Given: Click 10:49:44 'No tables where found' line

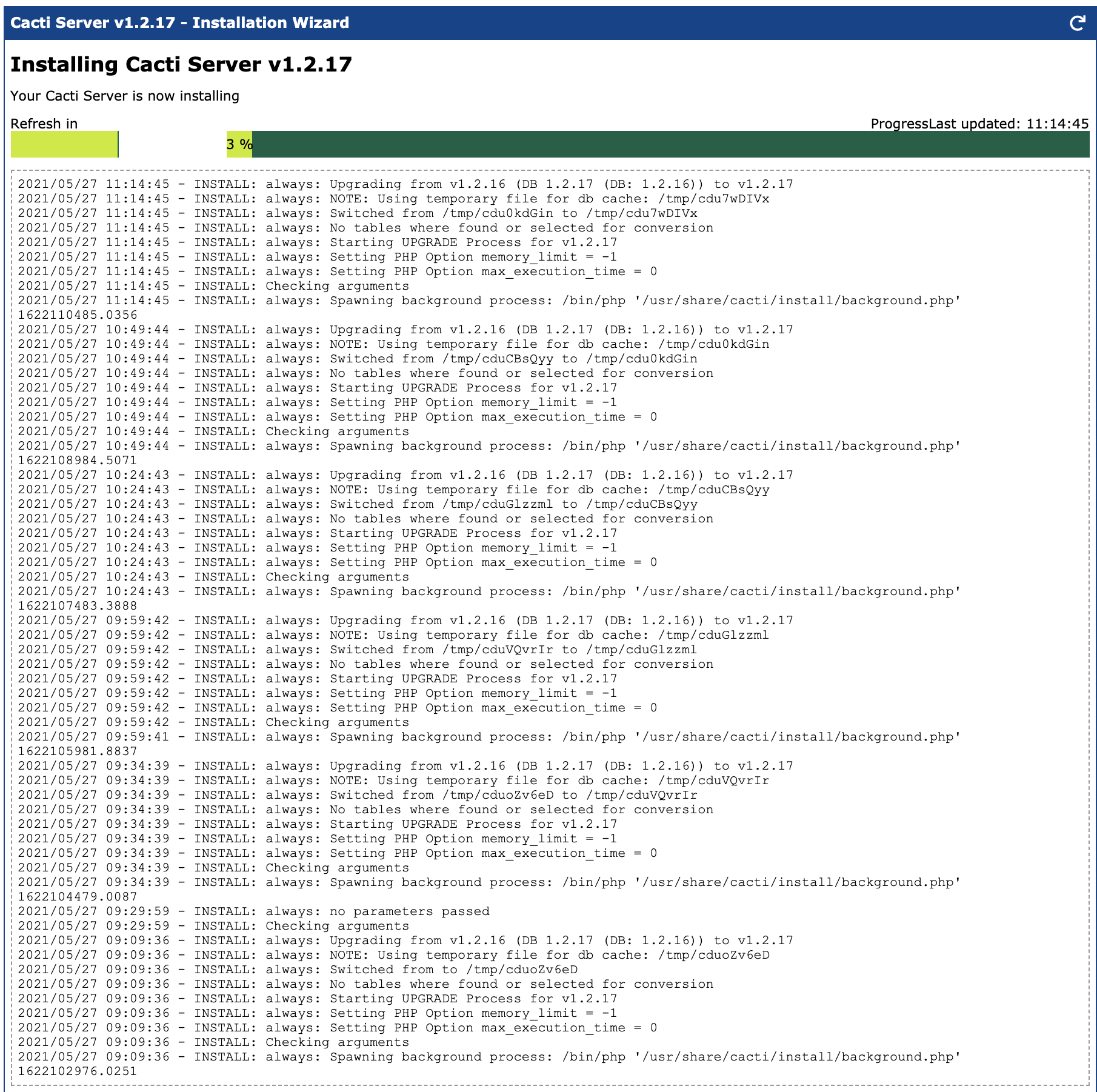Looking at the screenshot, I should pyautogui.click(x=365, y=373).
